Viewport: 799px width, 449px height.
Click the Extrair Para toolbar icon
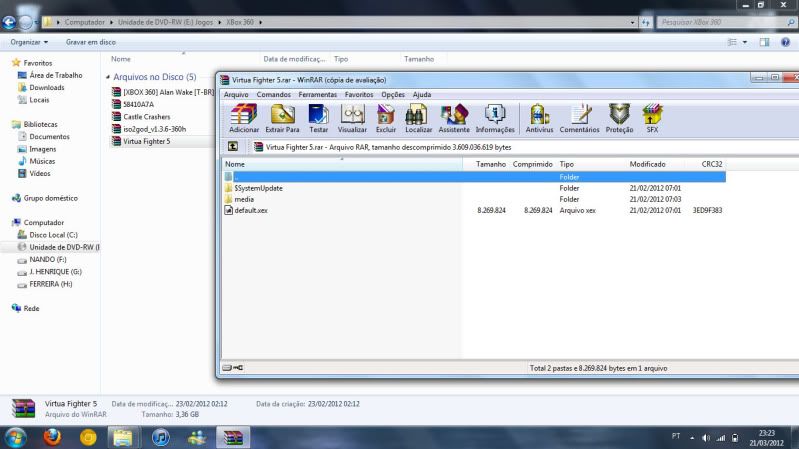282,118
